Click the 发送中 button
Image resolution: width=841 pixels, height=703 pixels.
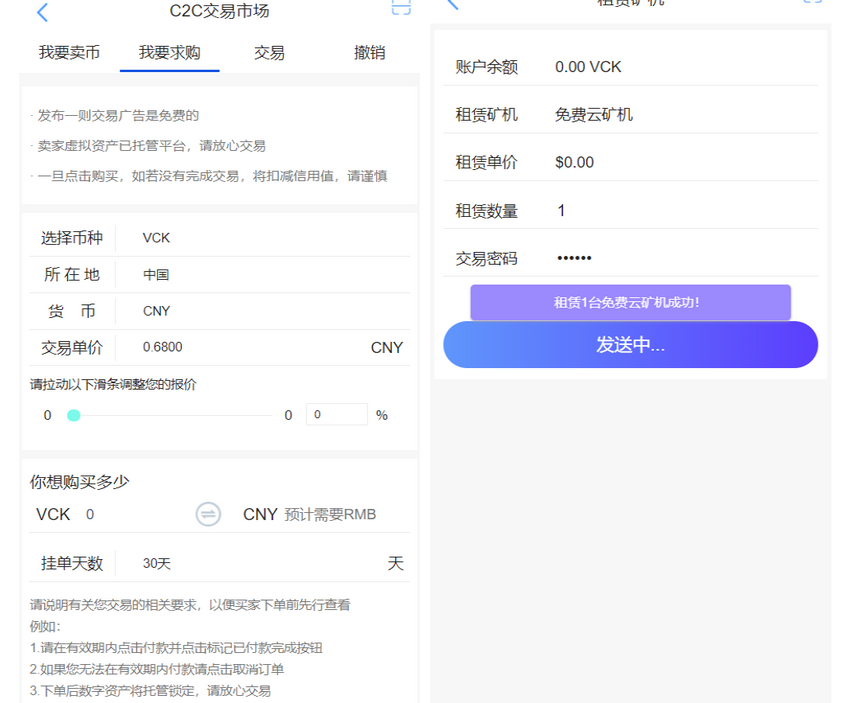630,345
